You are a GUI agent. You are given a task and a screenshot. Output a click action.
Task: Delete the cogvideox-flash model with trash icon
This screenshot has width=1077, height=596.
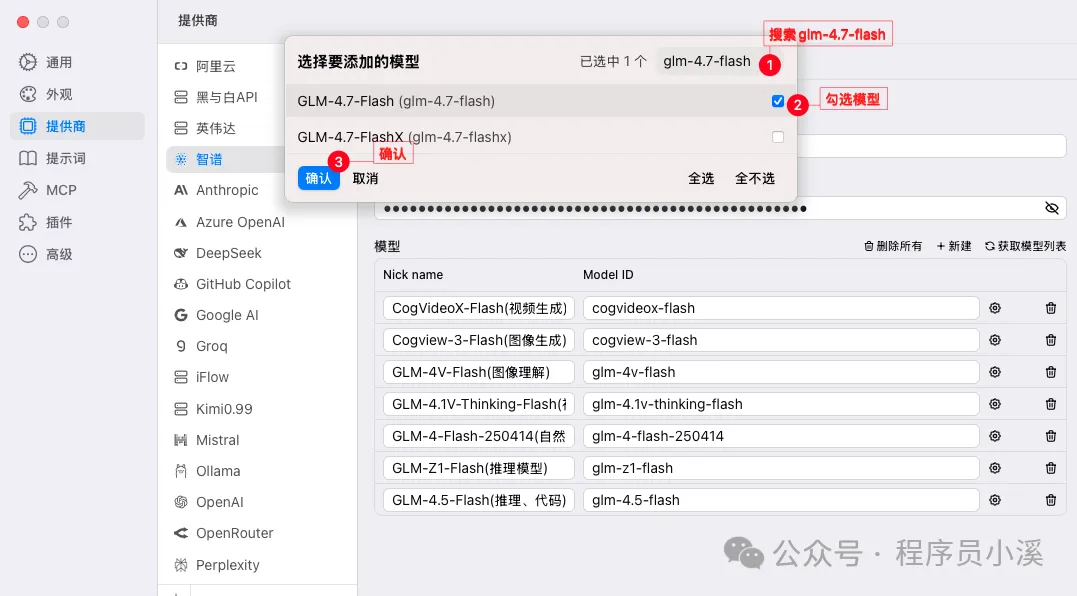click(1050, 308)
